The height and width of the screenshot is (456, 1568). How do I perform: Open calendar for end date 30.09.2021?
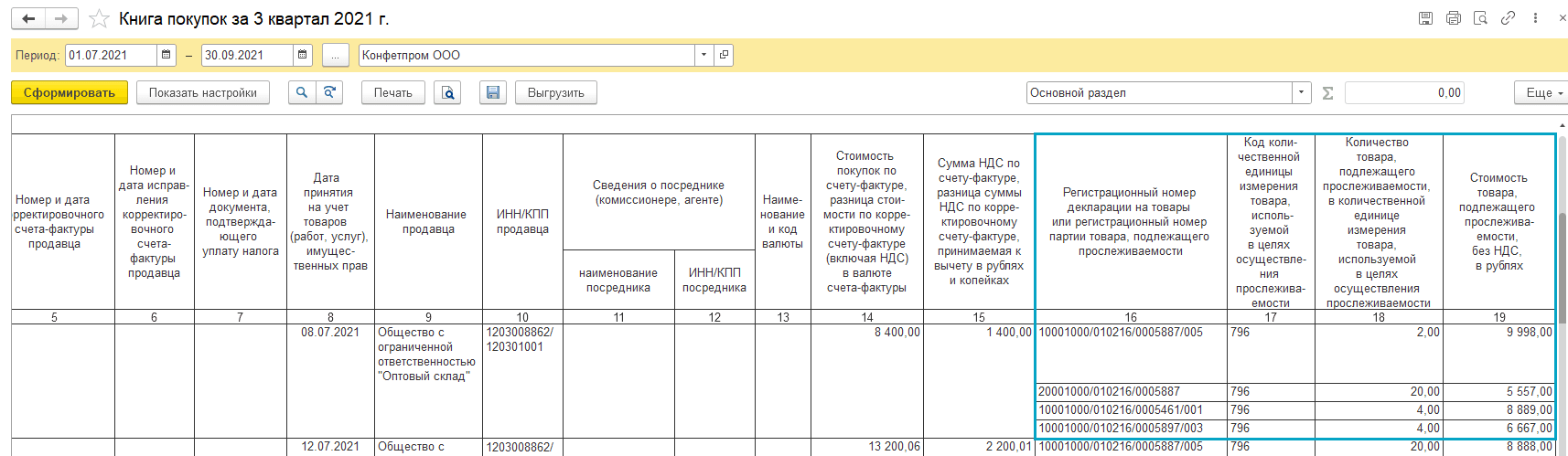pos(303,55)
